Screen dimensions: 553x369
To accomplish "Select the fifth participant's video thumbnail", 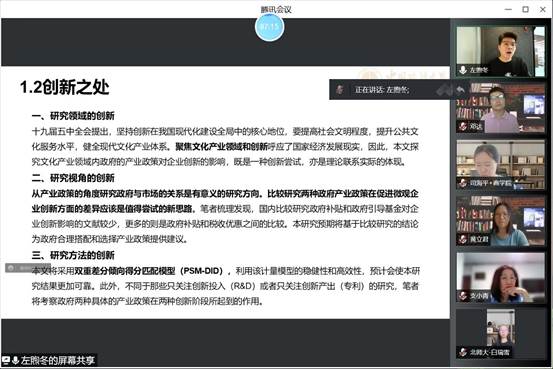I will click(500, 278).
